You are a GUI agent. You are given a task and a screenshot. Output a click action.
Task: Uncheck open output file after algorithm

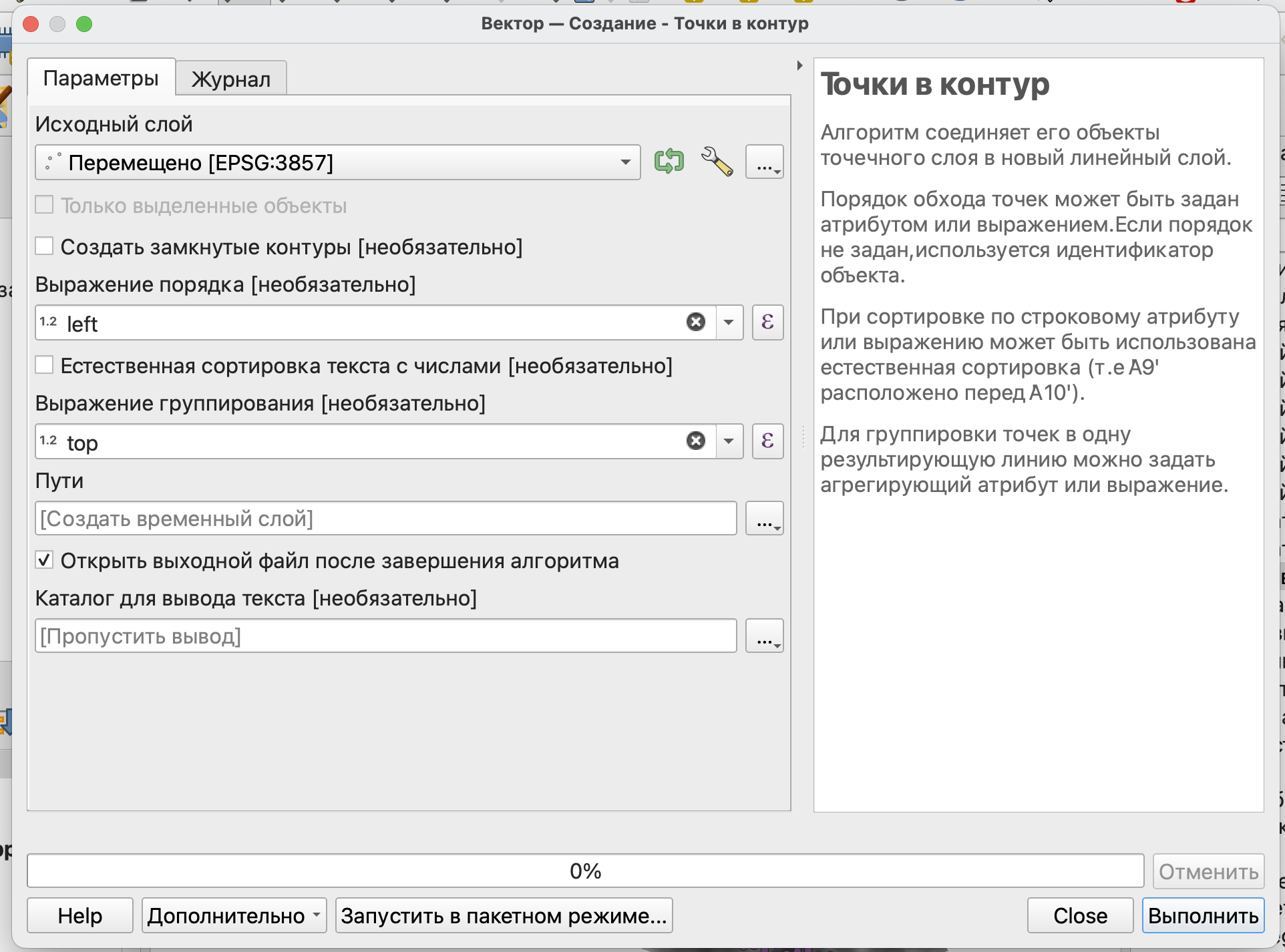[45, 560]
